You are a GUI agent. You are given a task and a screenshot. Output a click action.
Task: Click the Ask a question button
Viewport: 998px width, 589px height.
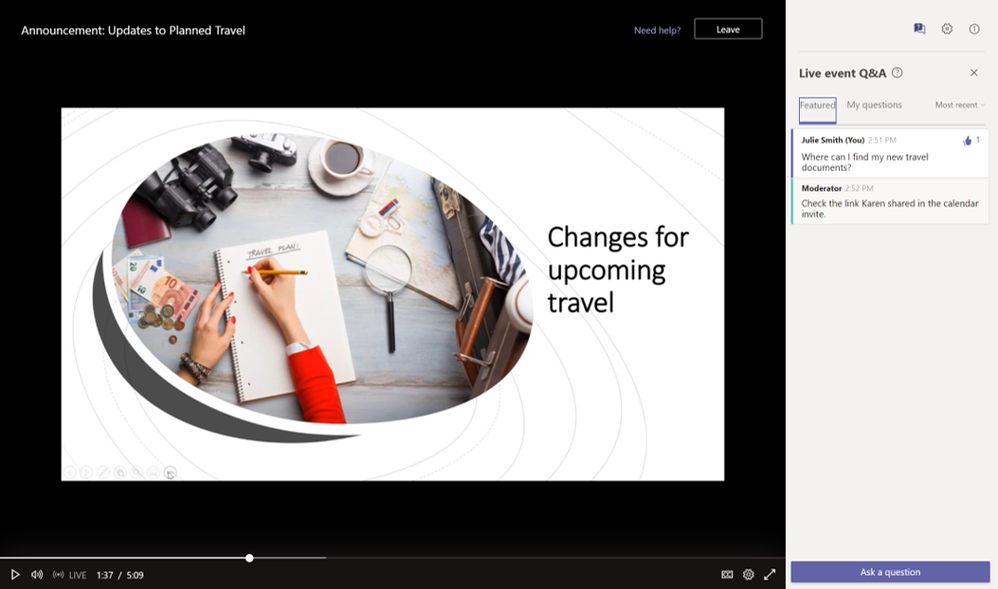tap(890, 572)
